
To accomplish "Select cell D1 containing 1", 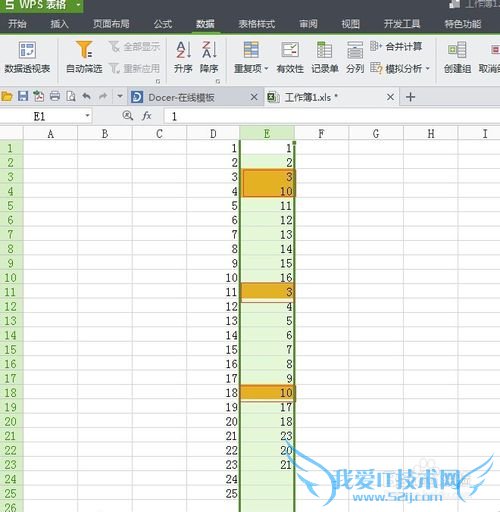I will [x=213, y=148].
